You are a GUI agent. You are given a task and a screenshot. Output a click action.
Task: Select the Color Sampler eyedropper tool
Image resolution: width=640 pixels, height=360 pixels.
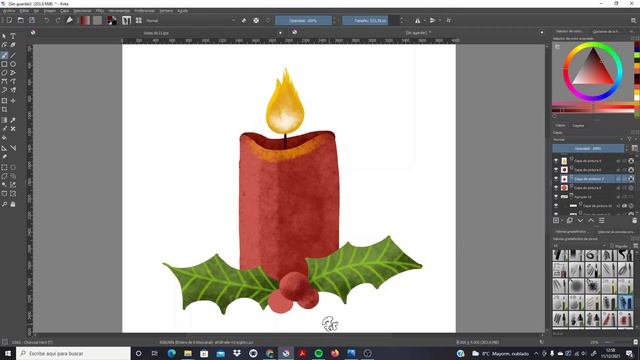(x=13, y=120)
